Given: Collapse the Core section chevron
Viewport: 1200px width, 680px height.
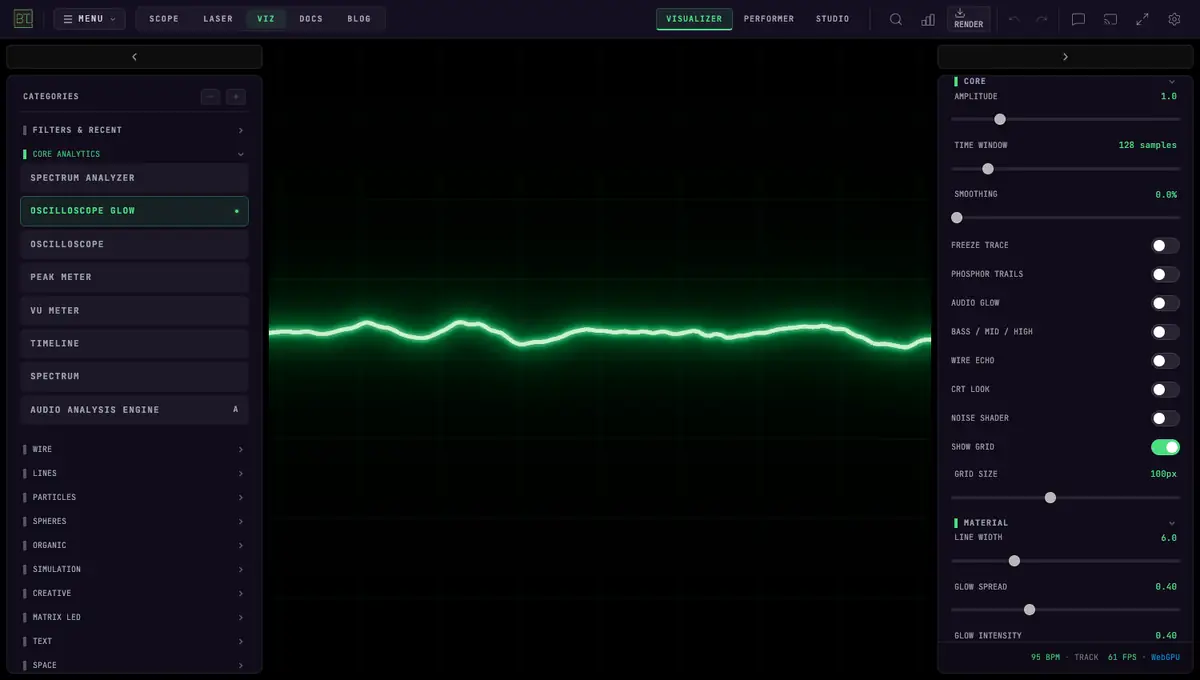Looking at the screenshot, I should click(x=1172, y=81).
